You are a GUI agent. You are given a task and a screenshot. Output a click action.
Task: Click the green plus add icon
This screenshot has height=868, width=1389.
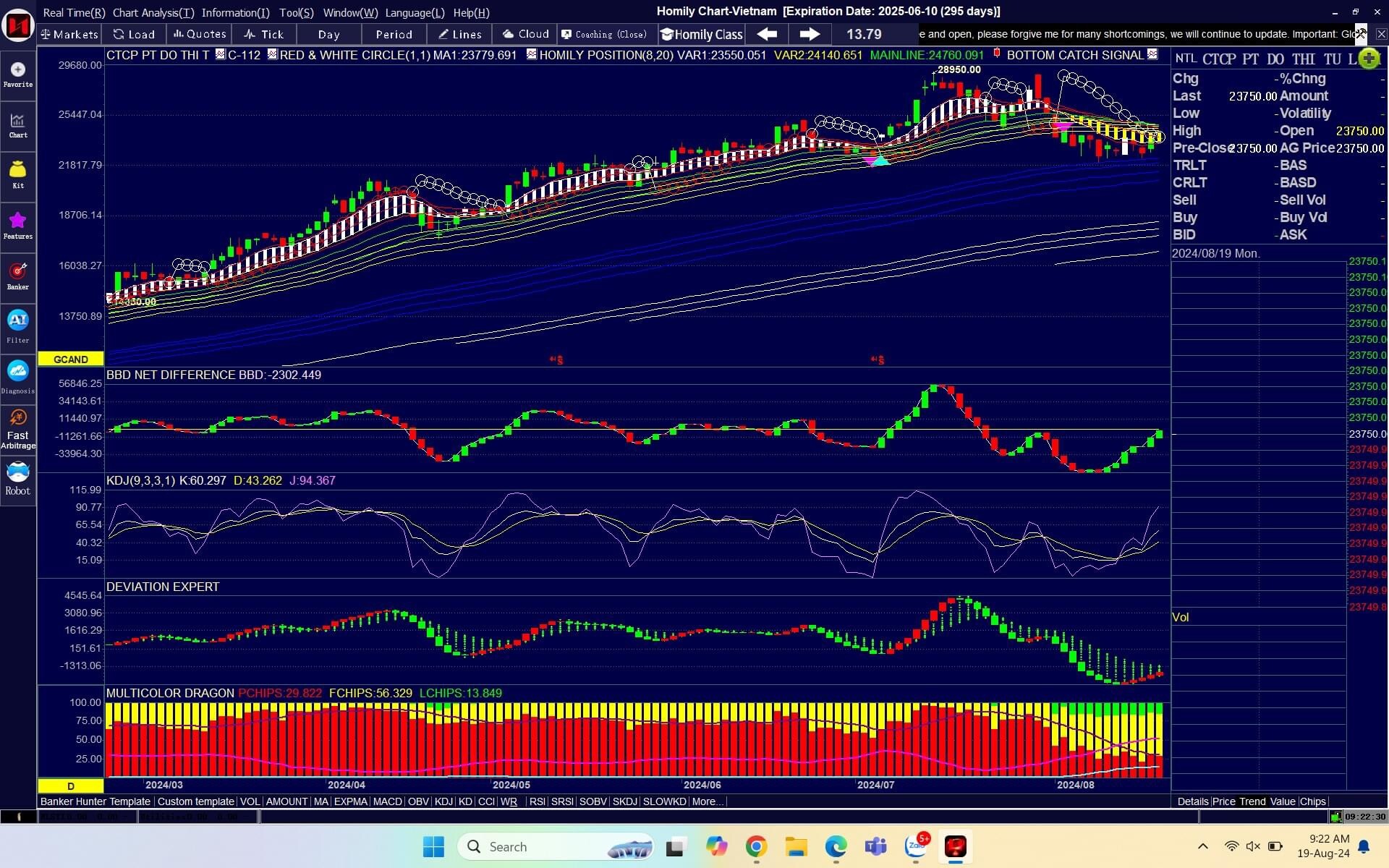[1369, 59]
